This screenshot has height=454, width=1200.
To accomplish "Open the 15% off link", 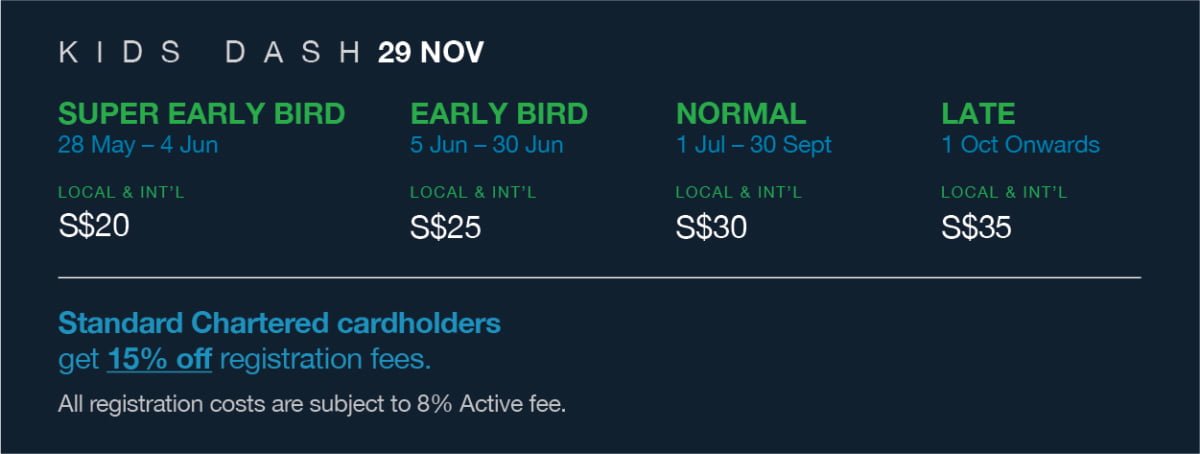I will (x=159, y=360).
